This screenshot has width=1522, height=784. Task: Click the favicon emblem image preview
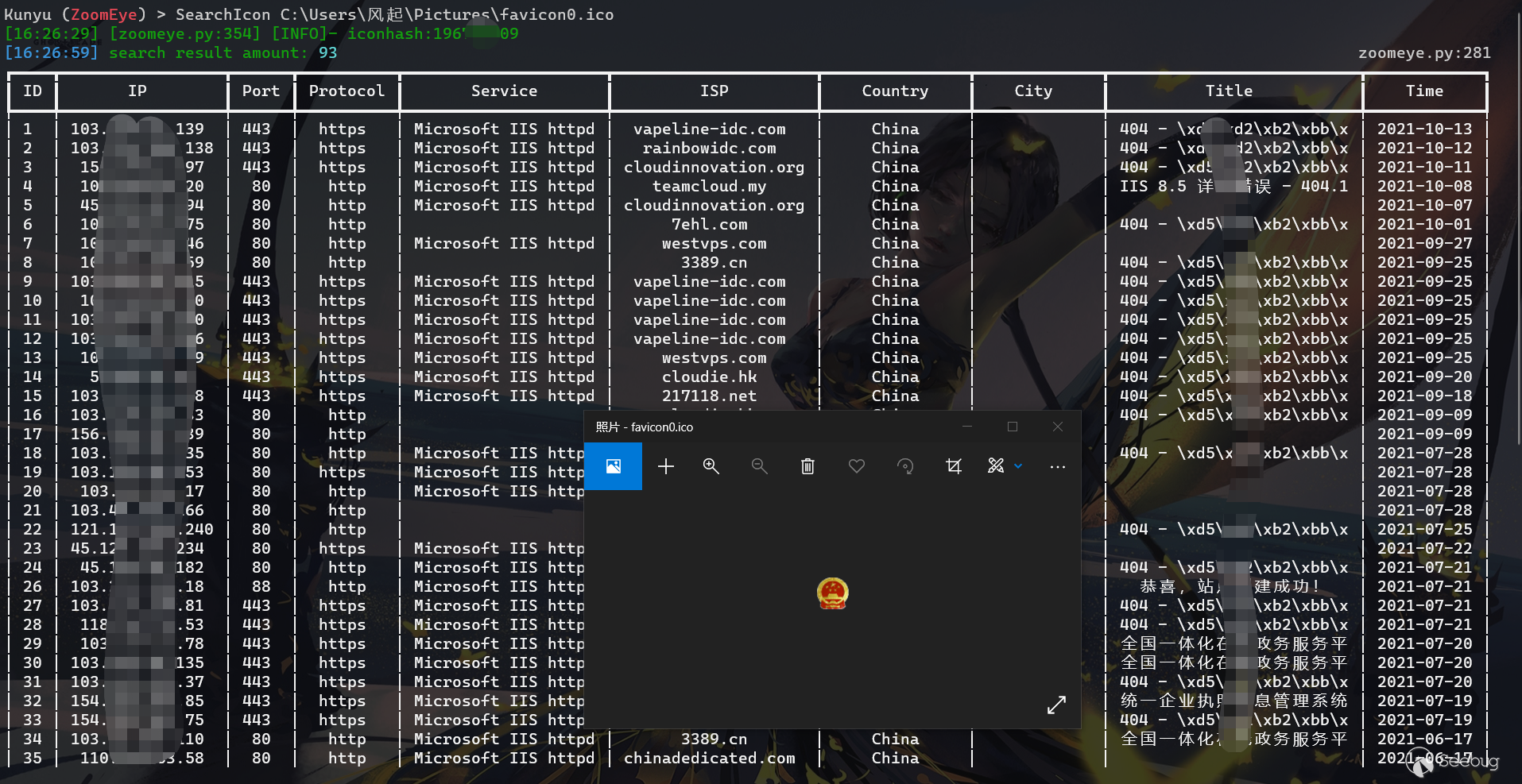point(832,593)
